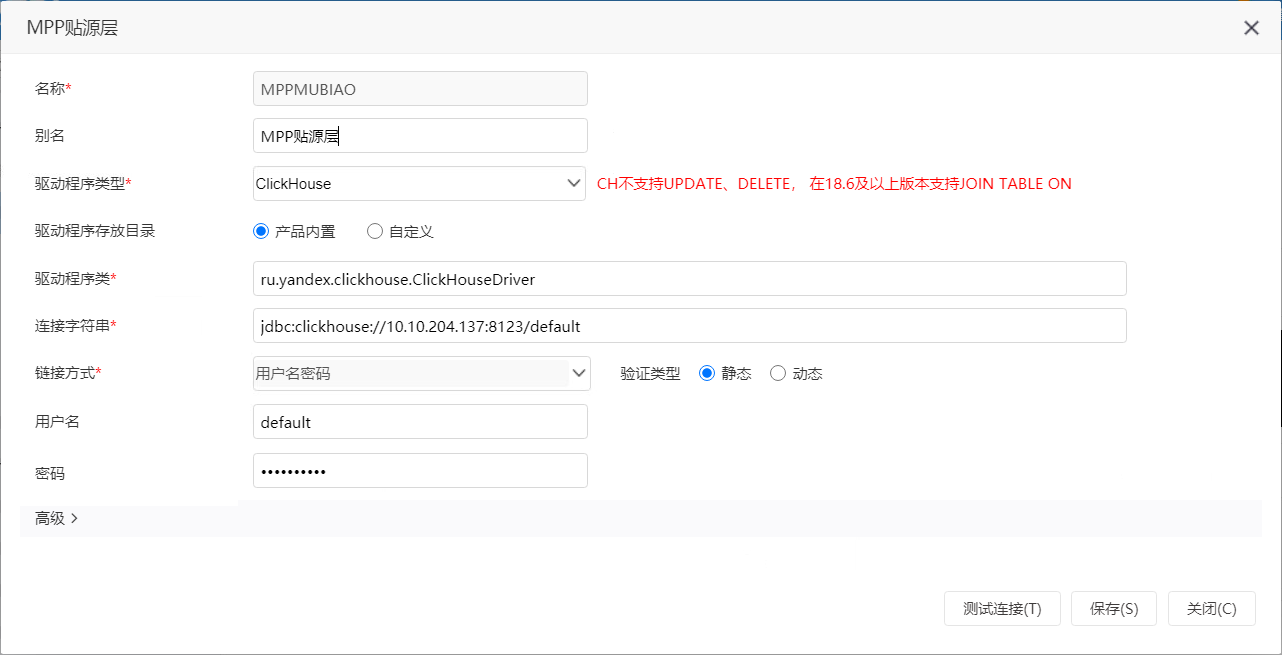Click the 用户名 field containing default

pyautogui.click(x=420, y=422)
